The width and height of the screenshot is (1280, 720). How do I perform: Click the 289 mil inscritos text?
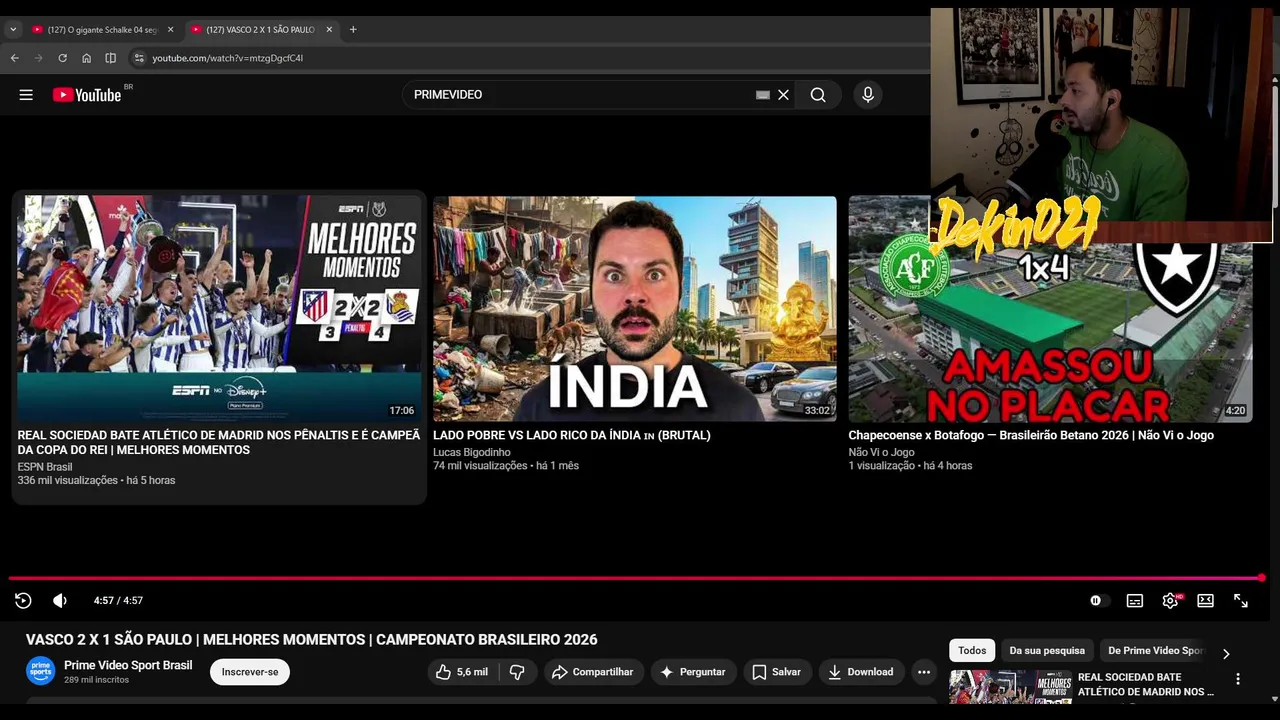coord(96,680)
